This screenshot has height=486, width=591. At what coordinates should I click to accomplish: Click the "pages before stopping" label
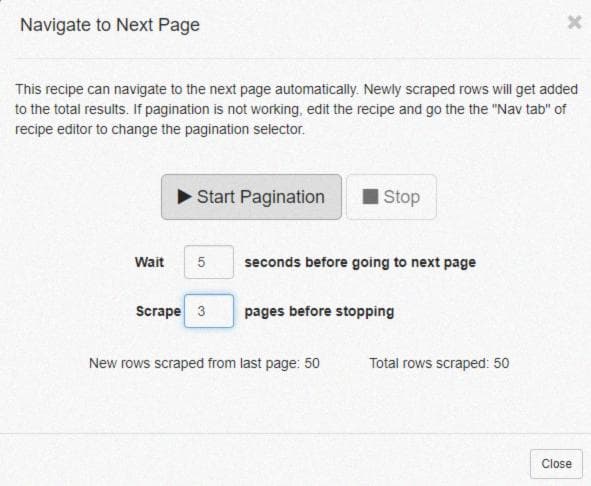(x=319, y=311)
